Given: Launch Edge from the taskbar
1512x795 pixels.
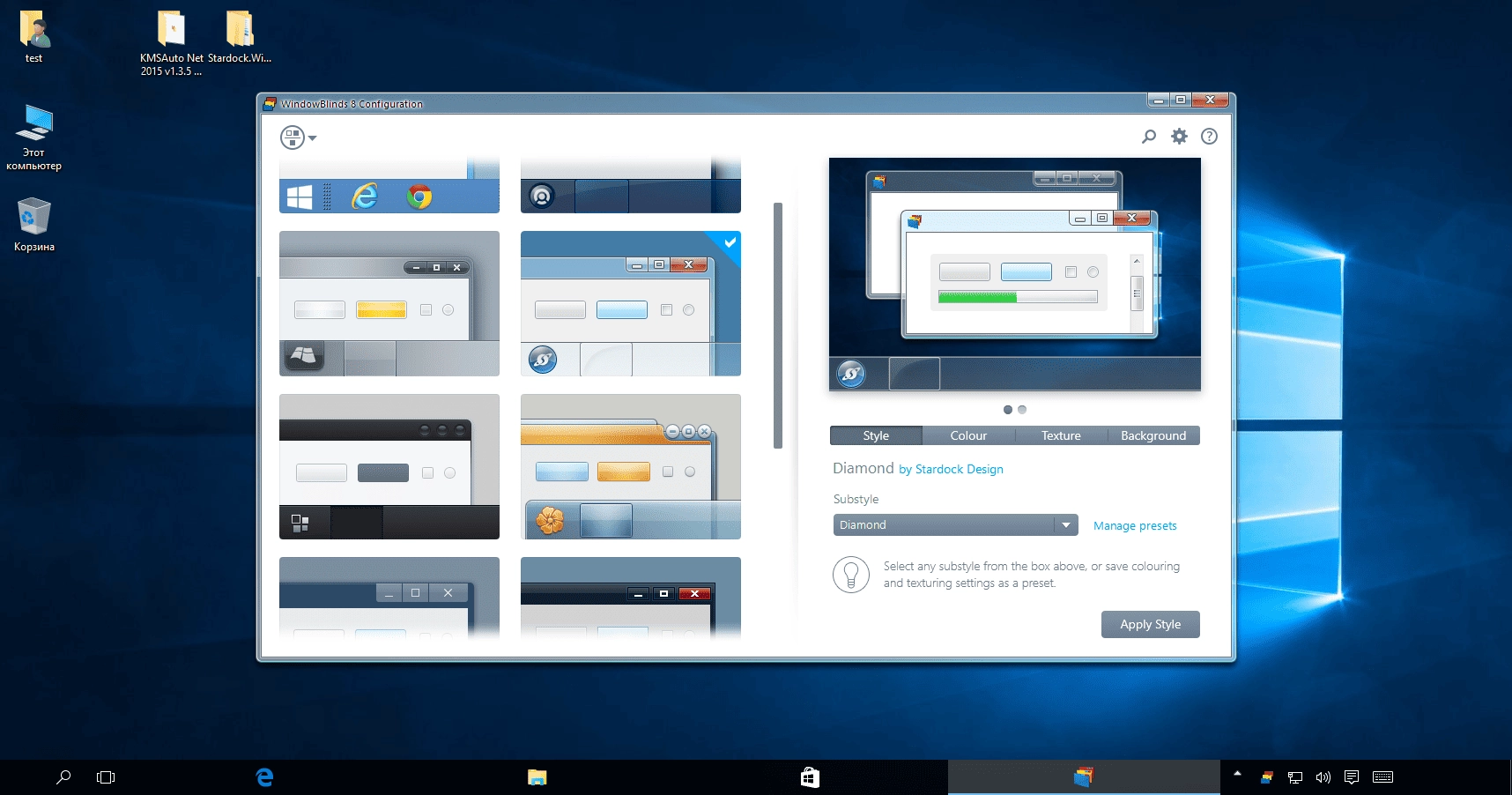Looking at the screenshot, I should click(x=264, y=777).
